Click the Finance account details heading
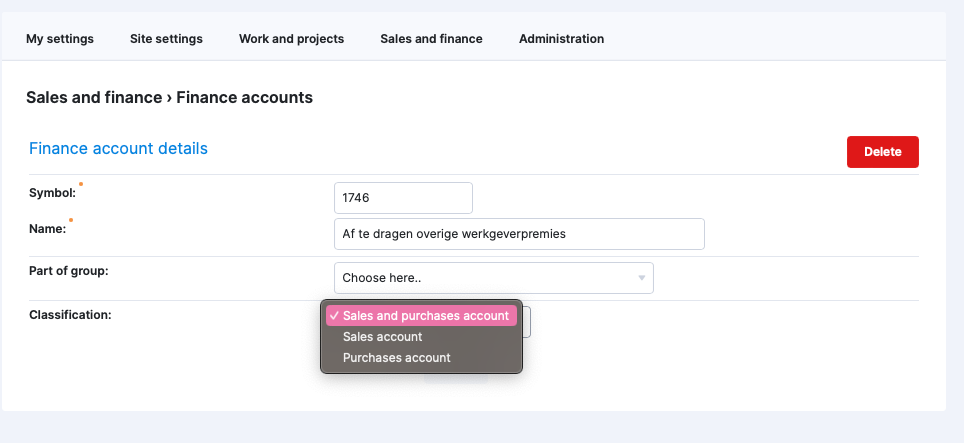 coord(118,148)
